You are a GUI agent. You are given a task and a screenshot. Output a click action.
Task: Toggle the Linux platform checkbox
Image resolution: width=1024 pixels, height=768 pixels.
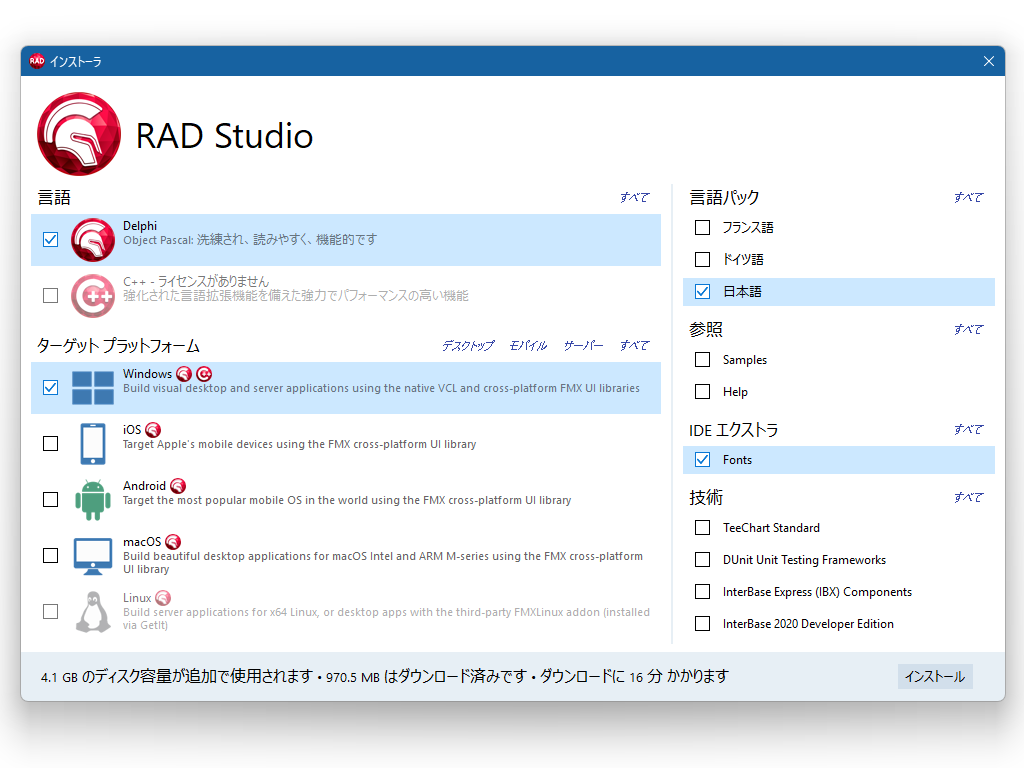(50, 612)
